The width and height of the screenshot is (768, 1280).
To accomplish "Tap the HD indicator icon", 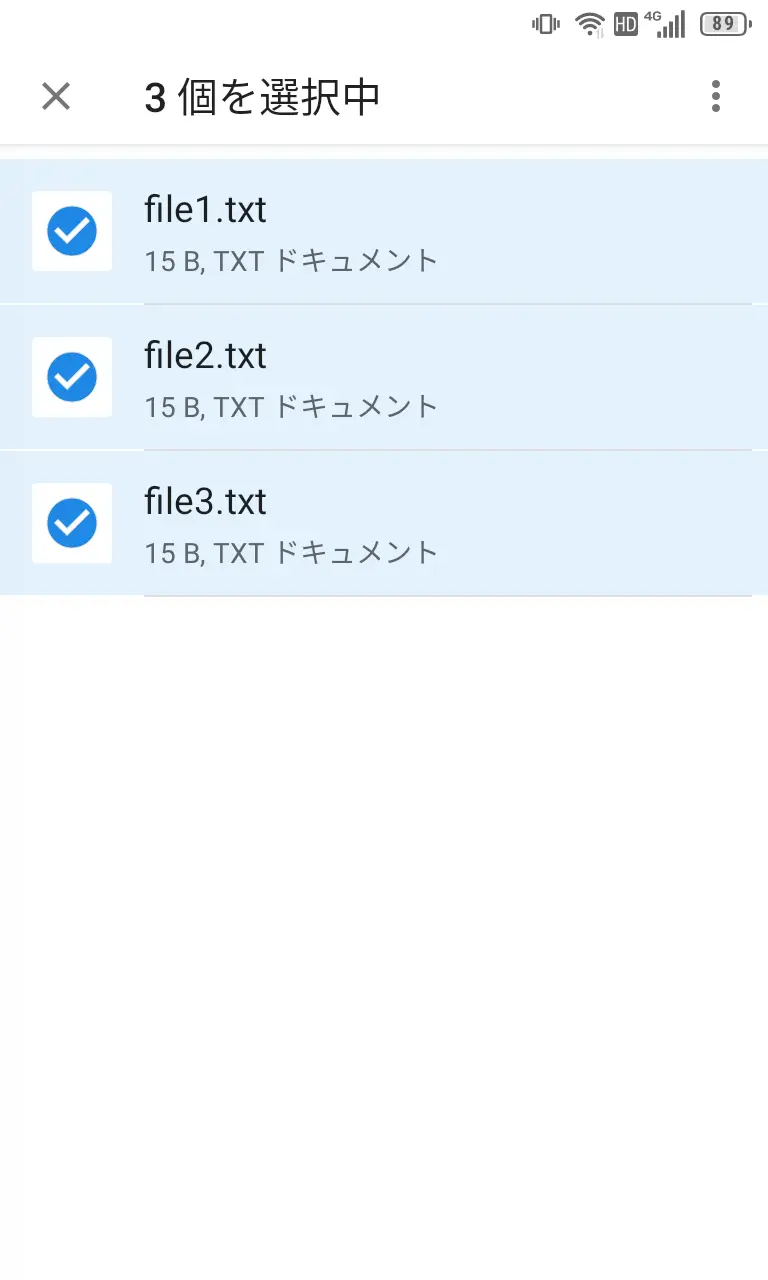I will tap(626, 24).
